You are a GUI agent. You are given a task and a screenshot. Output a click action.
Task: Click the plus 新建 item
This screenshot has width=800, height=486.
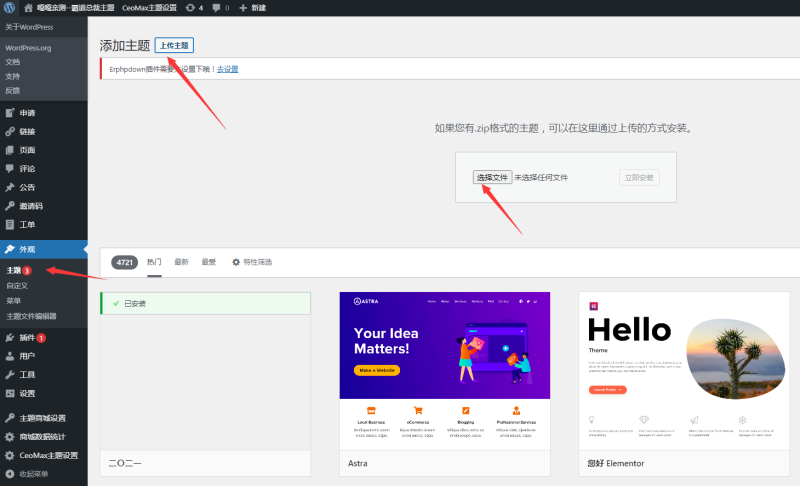pos(253,8)
